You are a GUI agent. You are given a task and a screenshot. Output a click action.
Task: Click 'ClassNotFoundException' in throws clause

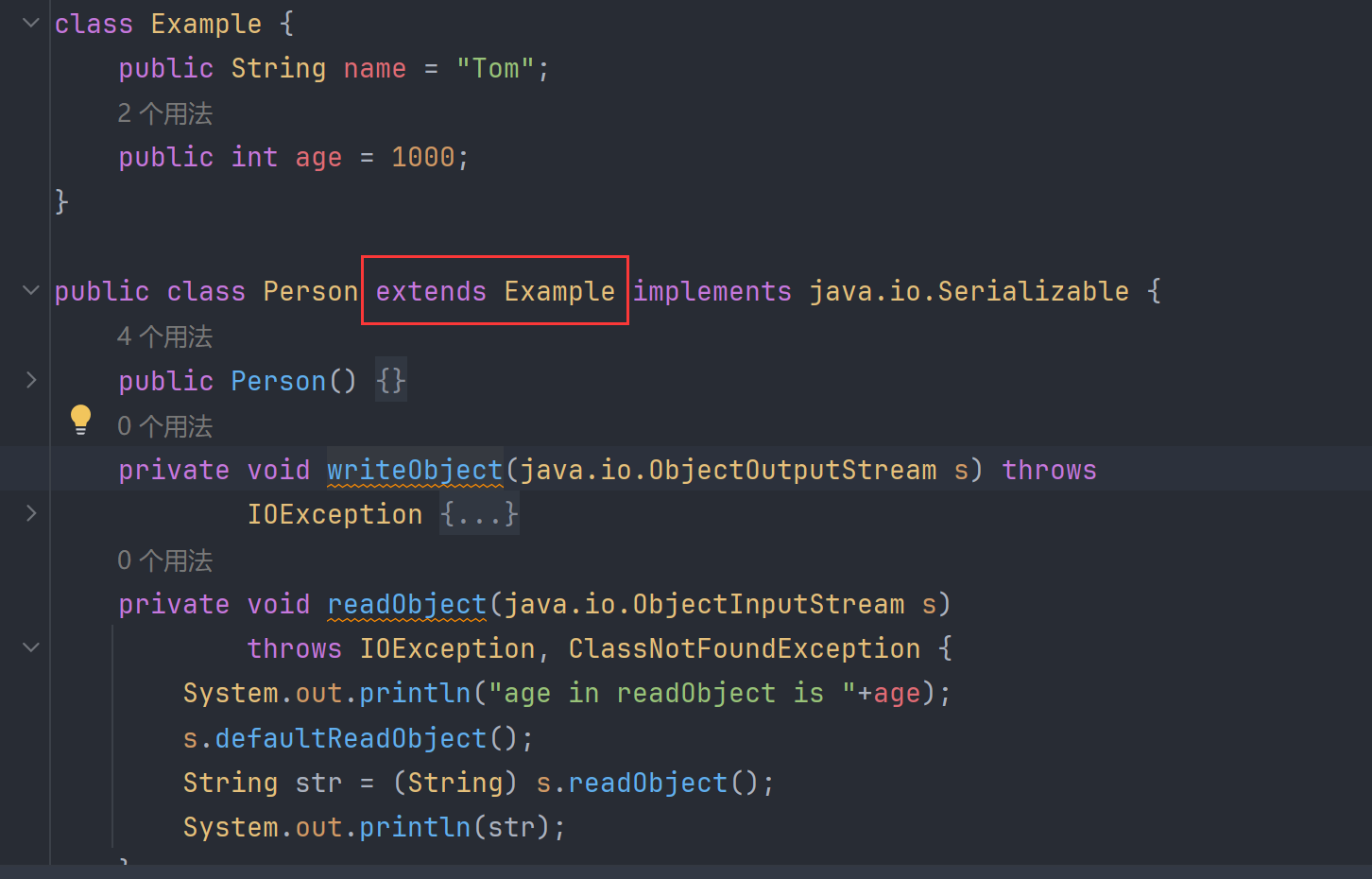(745, 648)
